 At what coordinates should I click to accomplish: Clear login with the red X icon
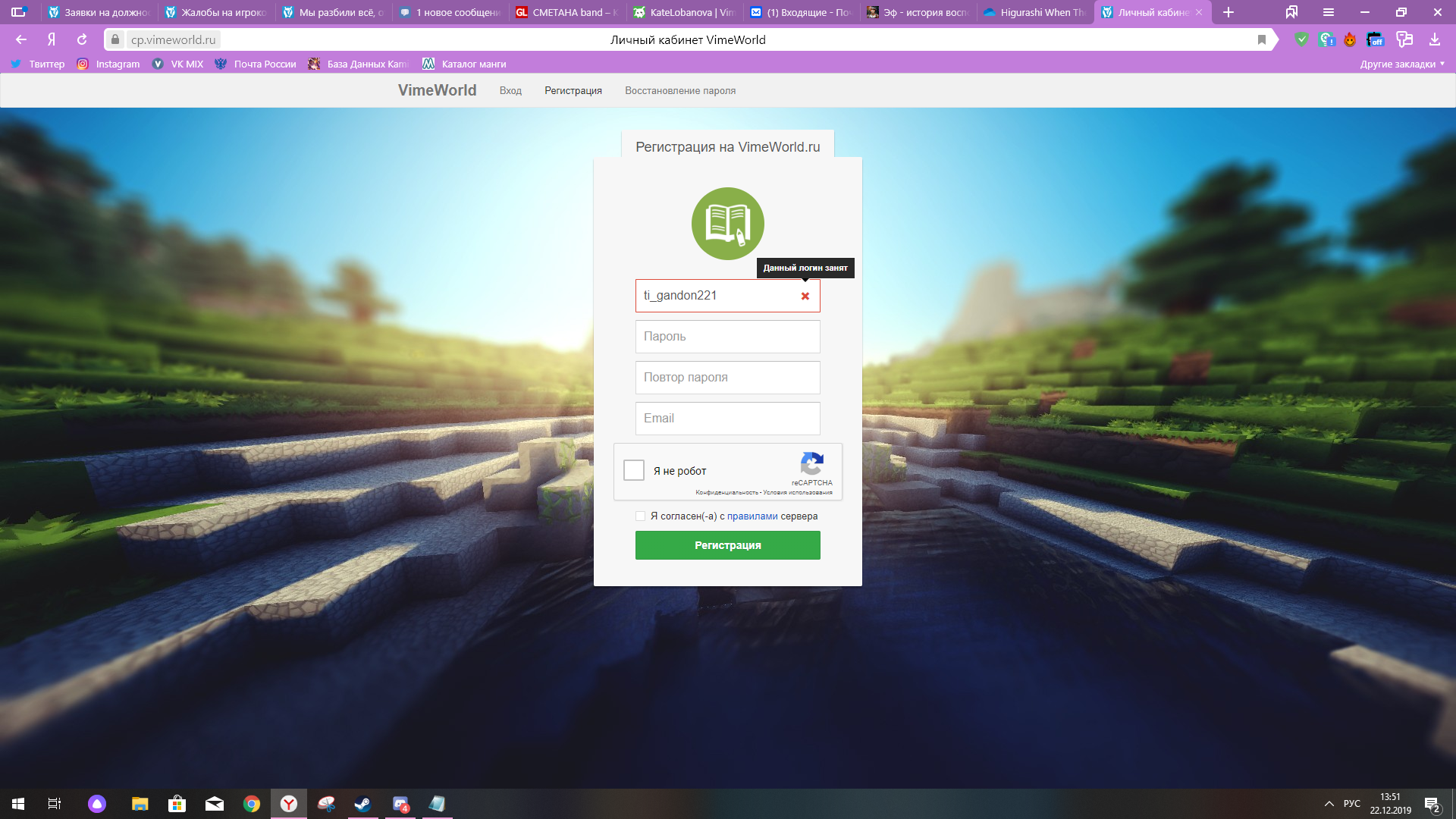click(805, 297)
